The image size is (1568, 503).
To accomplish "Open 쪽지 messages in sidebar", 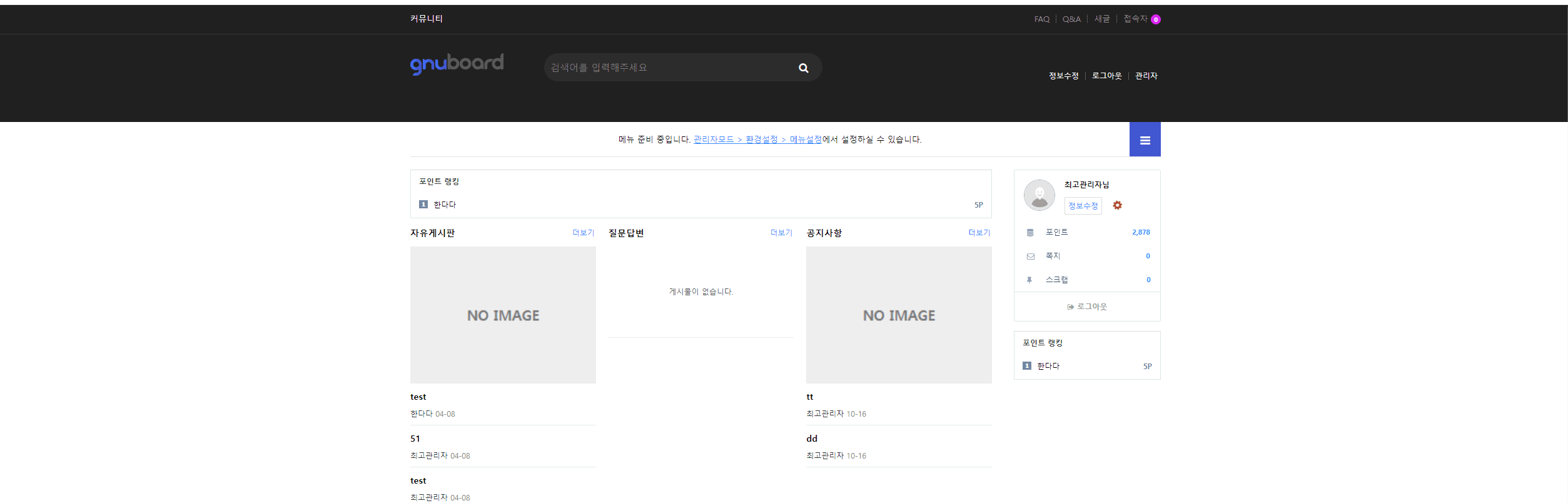I will (1053, 256).
